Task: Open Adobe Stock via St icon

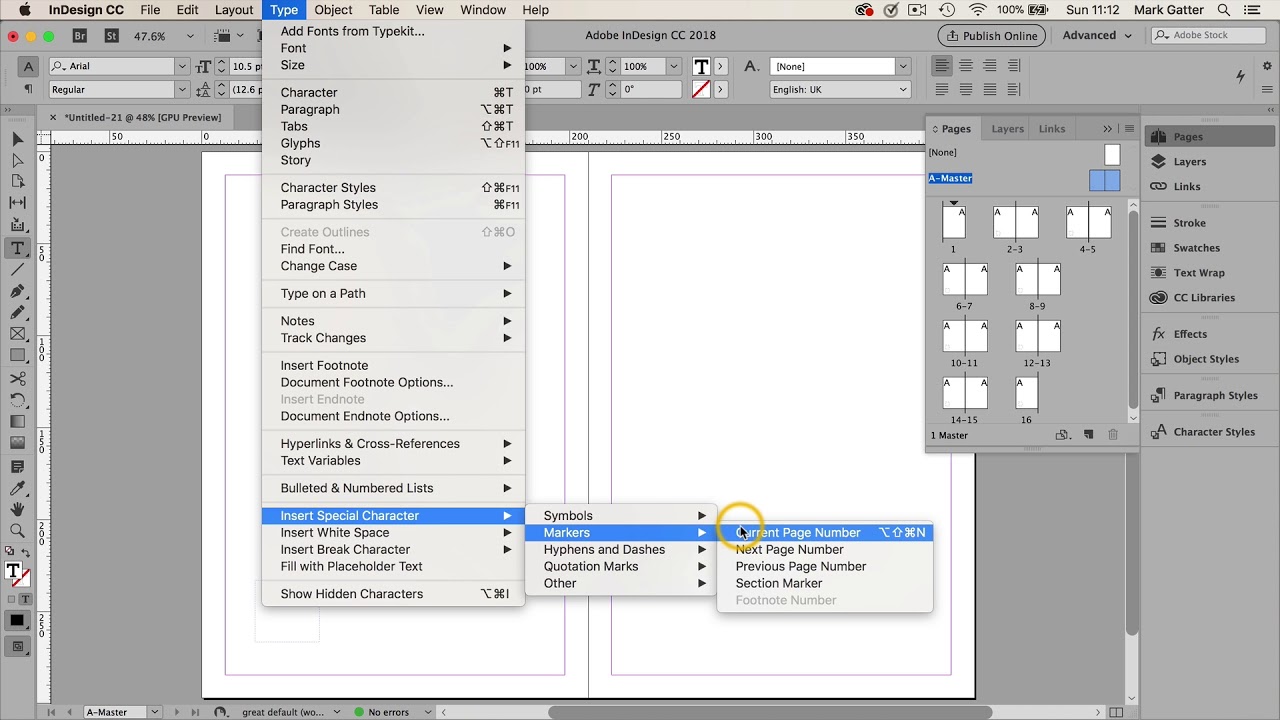Action: pos(112,36)
